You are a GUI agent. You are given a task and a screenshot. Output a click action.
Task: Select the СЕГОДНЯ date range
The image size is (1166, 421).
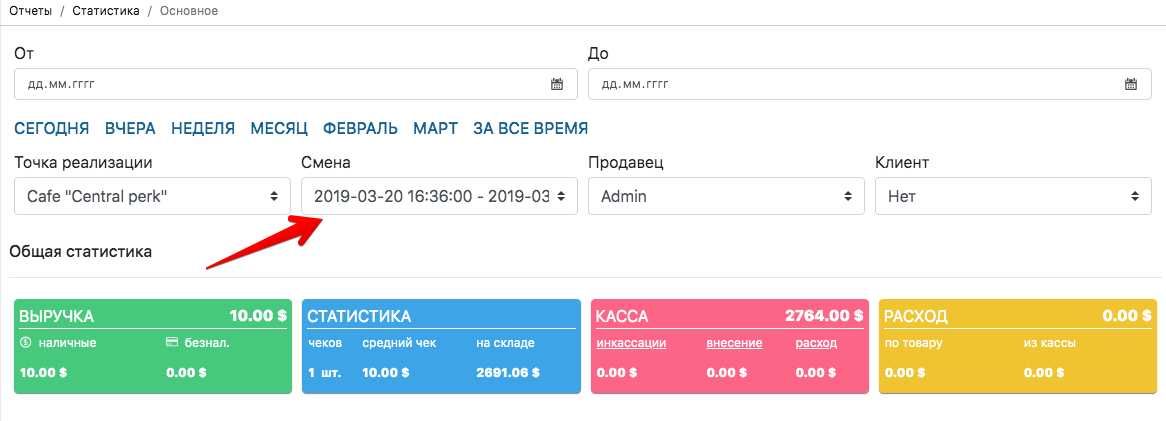pos(52,128)
